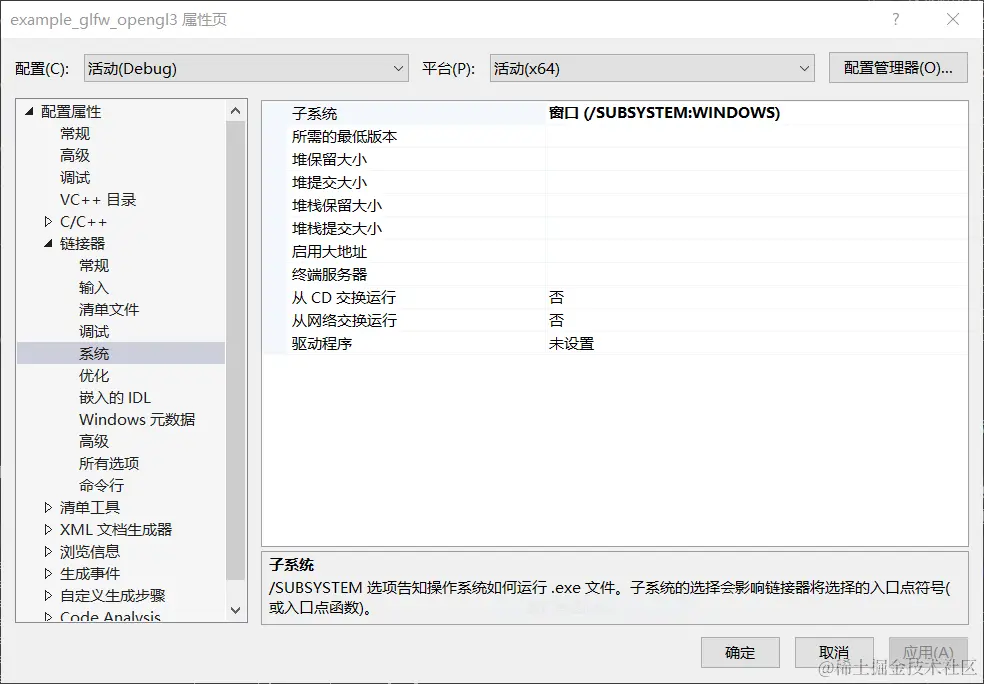This screenshot has height=684, width=984.
Task: Select 所有选项 under 链接器
Action: 109,463
